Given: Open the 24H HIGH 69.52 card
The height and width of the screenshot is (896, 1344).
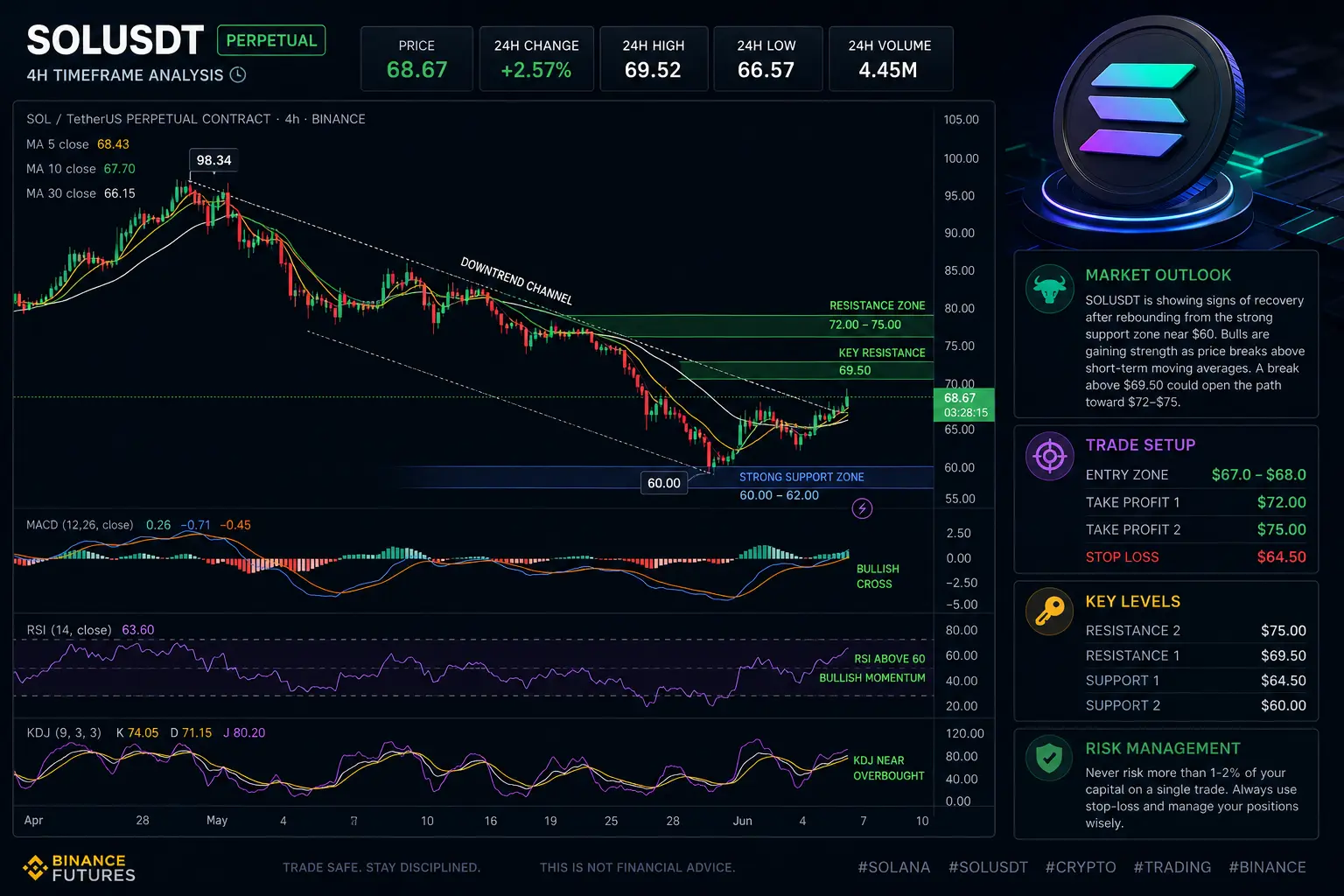Looking at the screenshot, I should [654, 59].
